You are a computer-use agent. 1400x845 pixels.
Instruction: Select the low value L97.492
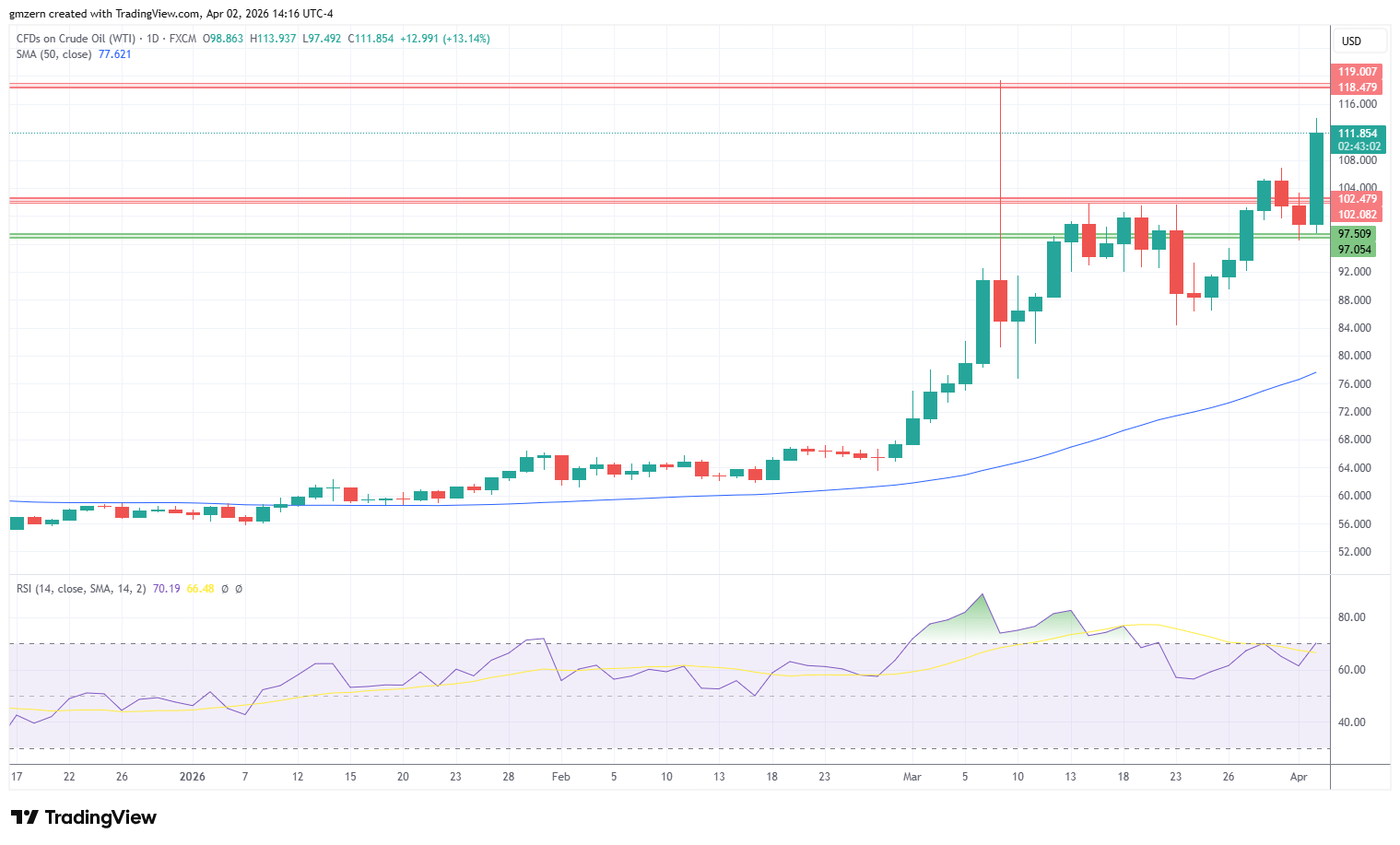click(322, 39)
